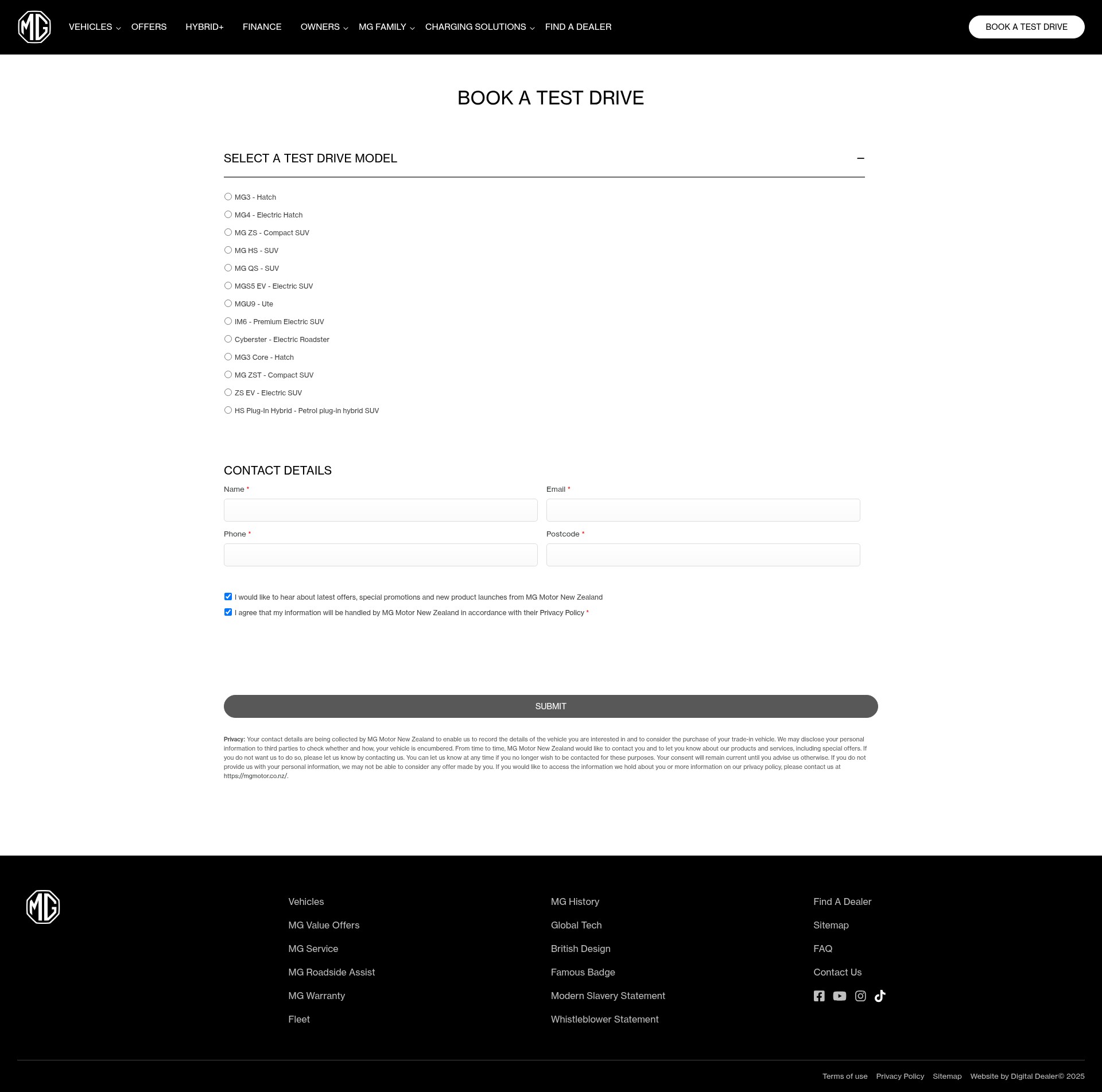1102x1092 pixels.
Task: Open the Terms of use link
Action: click(x=845, y=1077)
